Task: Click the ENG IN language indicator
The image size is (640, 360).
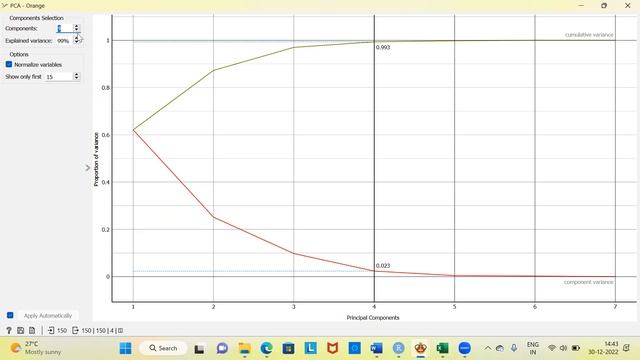Action: coord(533,348)
